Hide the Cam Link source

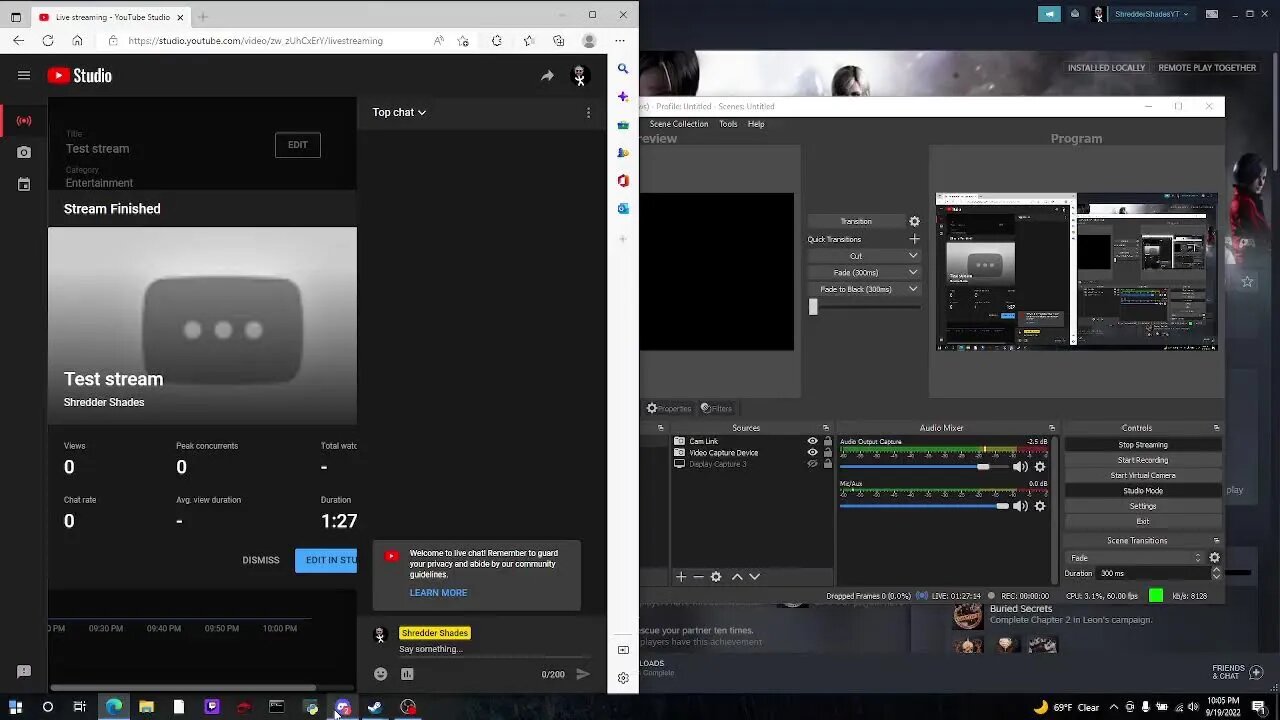[x=812, y=441]
